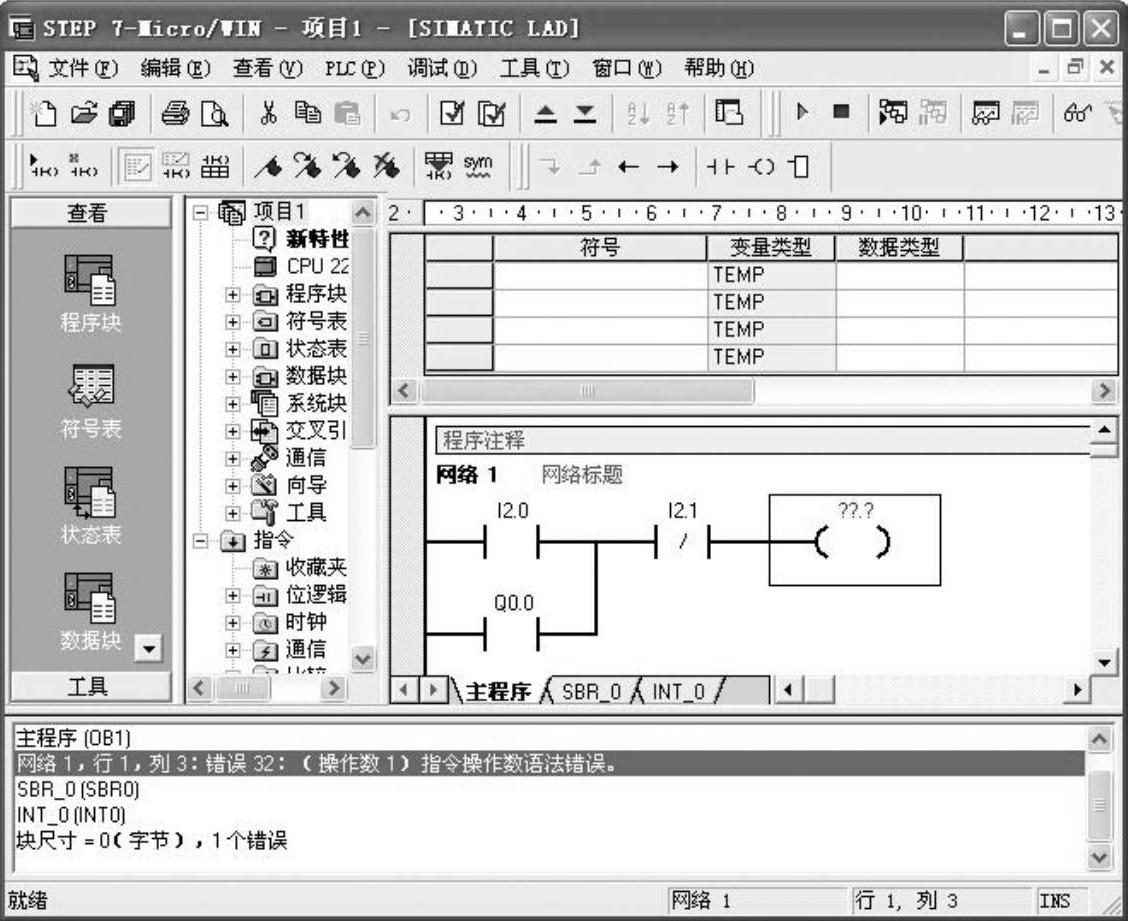Open Data Block in view bar
This screenshot has height=921, width=1128.
pos(90,612)
